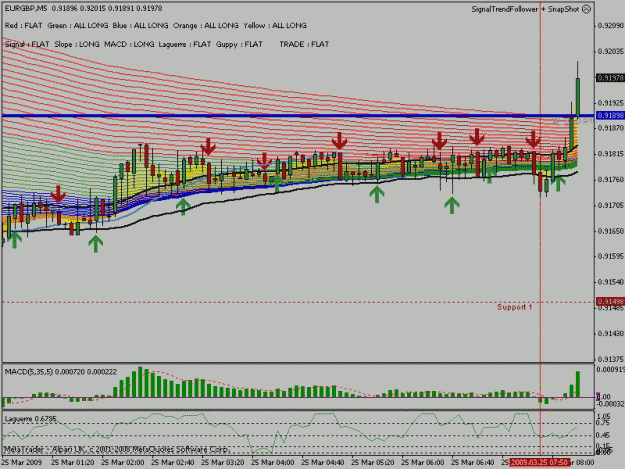Click the 'MACD : LONG' indicator text
This screenshot has width=625, height=469.
point(129,44)
